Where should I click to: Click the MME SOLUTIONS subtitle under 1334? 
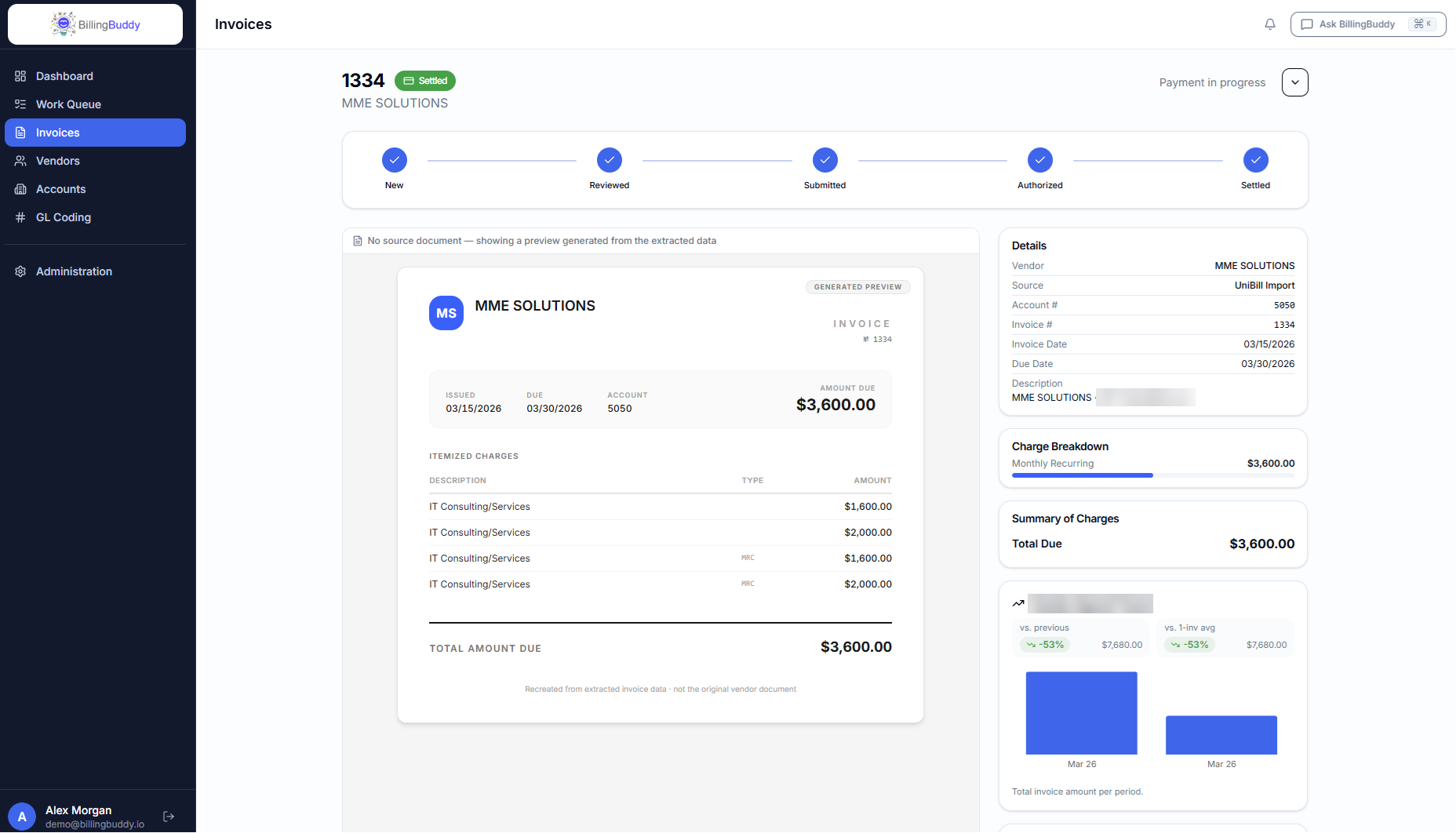pos(395,103)
